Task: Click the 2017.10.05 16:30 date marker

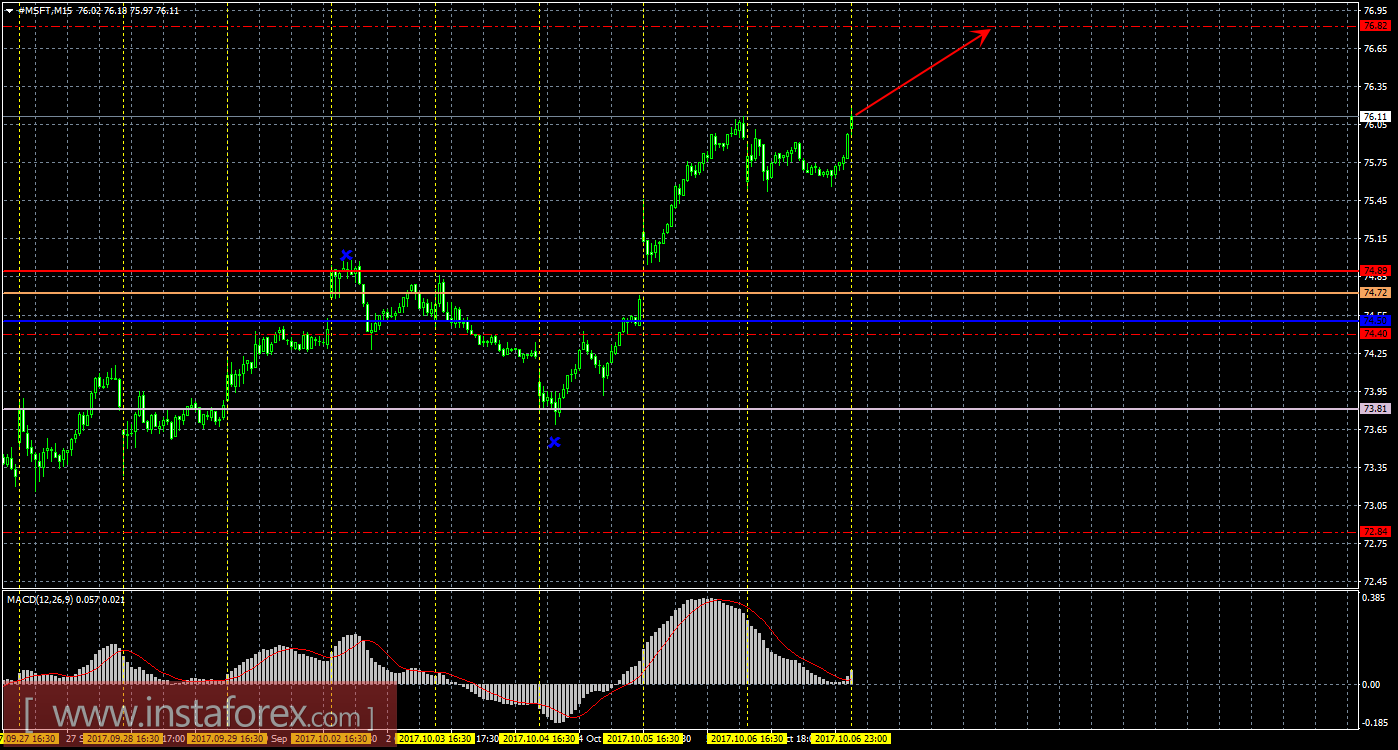Action: coord(644,739)
